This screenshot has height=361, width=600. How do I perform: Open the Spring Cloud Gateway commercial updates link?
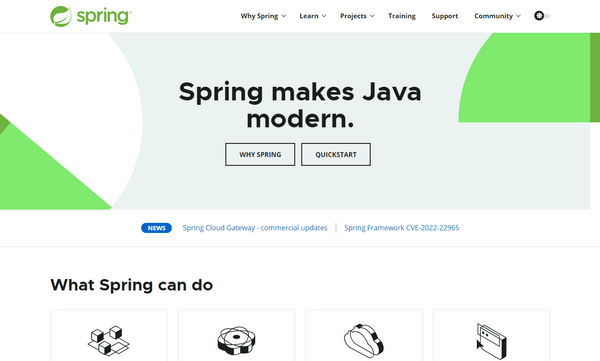(x=255, y=228)
